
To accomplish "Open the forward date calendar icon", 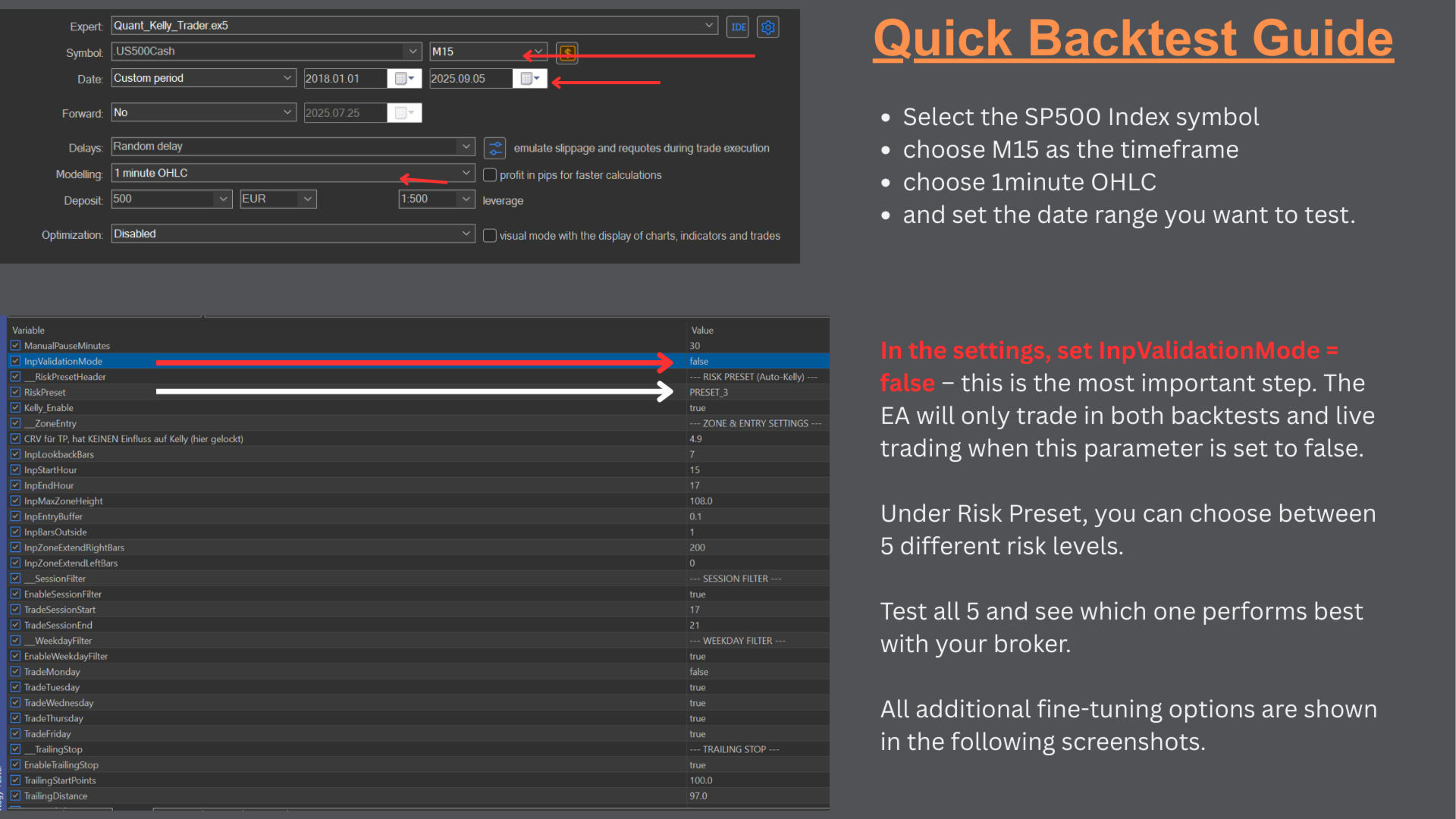I will (404, 113).
